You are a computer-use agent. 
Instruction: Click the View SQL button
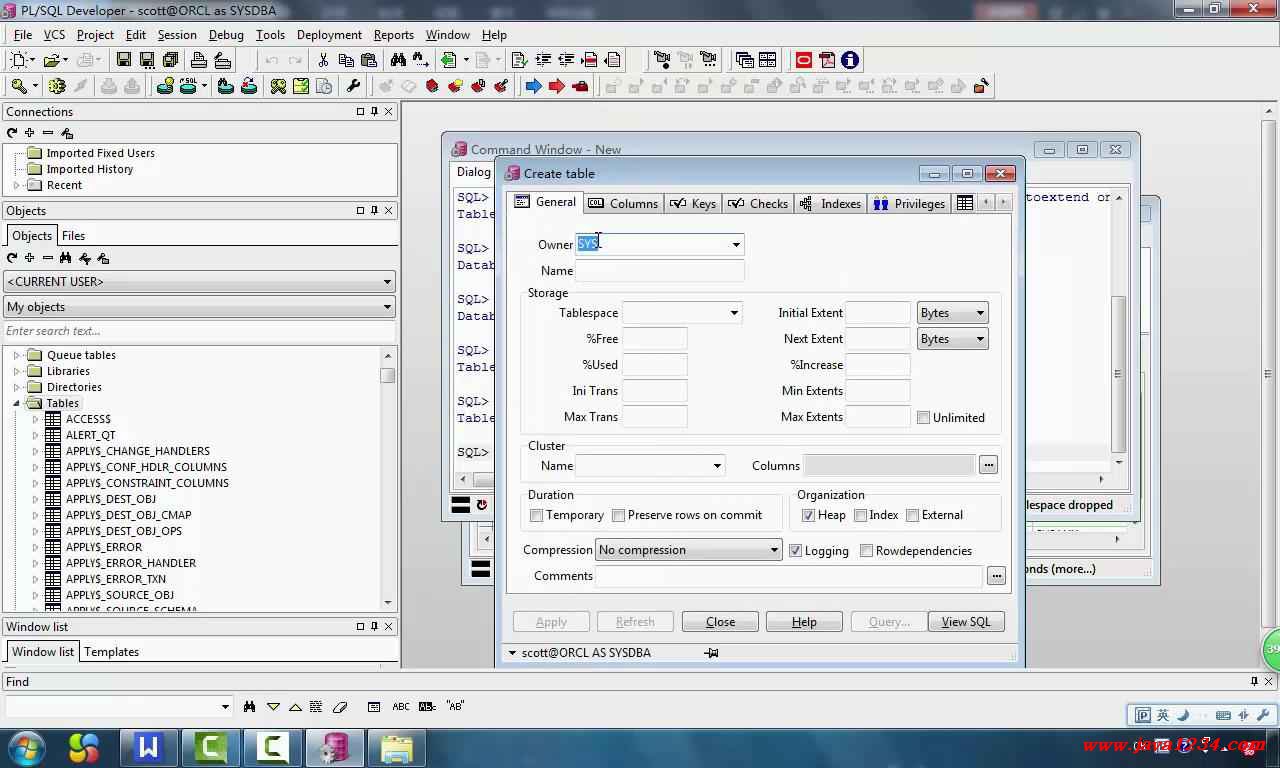coord(966,622)
